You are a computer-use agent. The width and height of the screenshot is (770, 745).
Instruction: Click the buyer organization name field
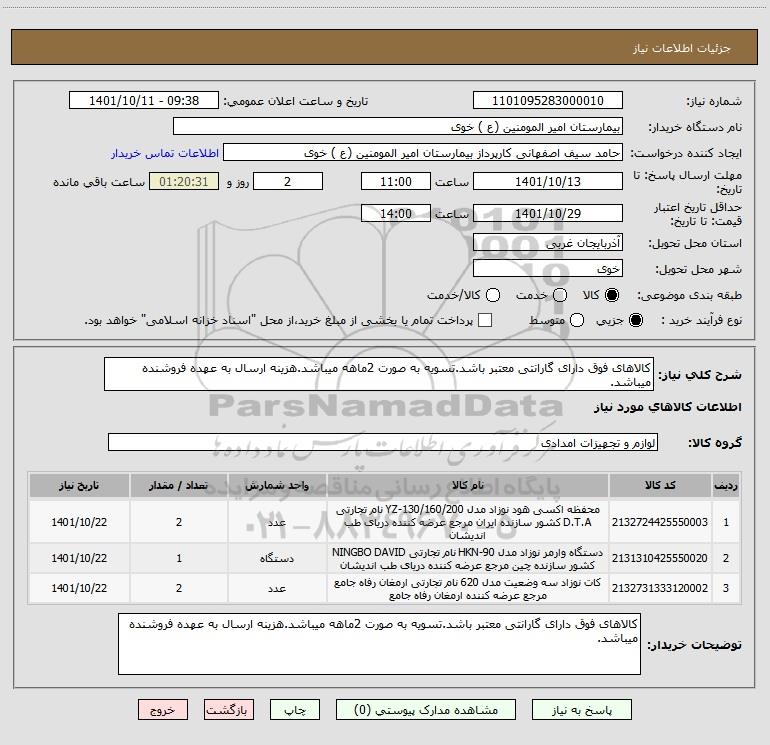coord(398,127)
